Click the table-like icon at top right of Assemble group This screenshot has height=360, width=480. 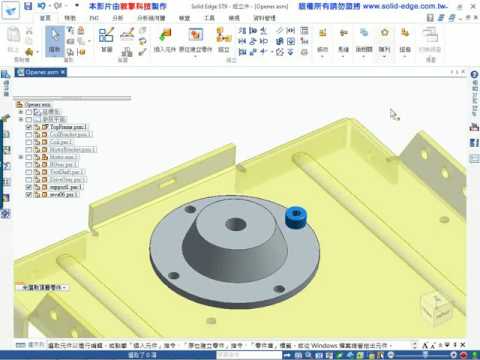304,31
